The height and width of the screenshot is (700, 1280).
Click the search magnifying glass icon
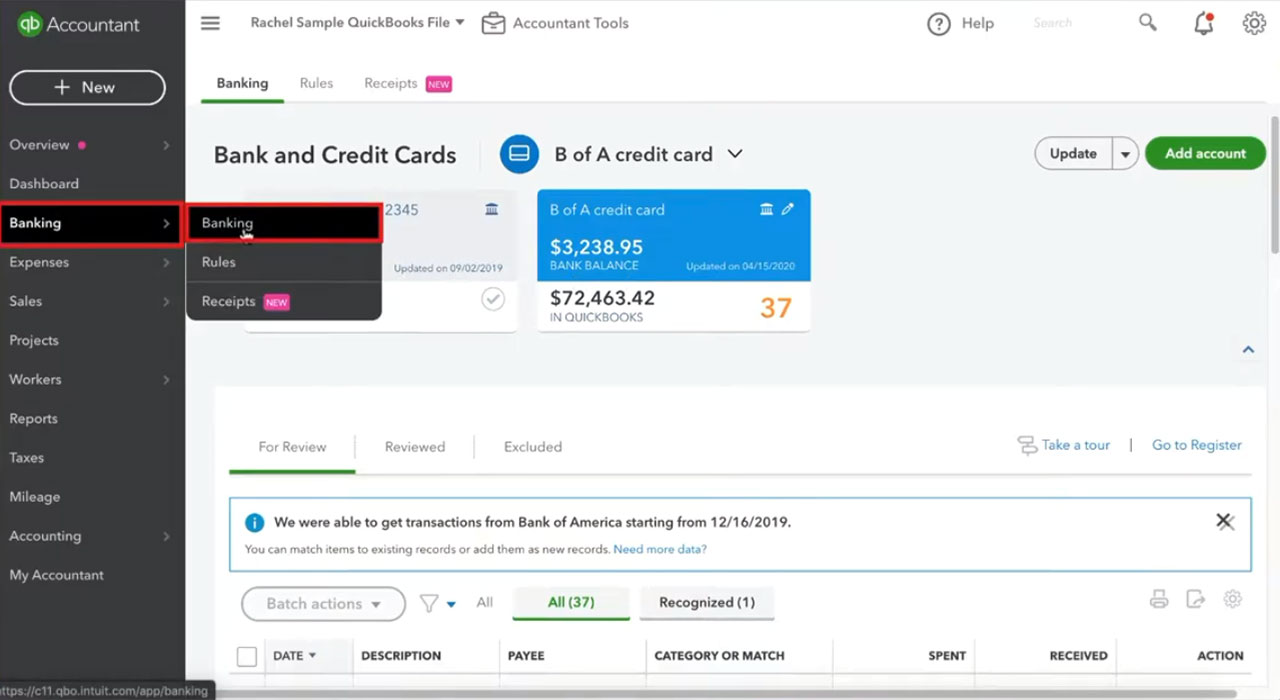pos(1148,23)
